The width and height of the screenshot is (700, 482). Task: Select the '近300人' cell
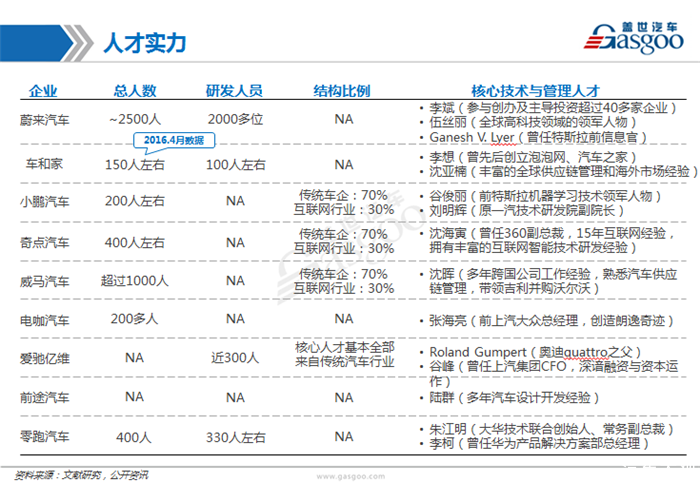tap(235, 358)
